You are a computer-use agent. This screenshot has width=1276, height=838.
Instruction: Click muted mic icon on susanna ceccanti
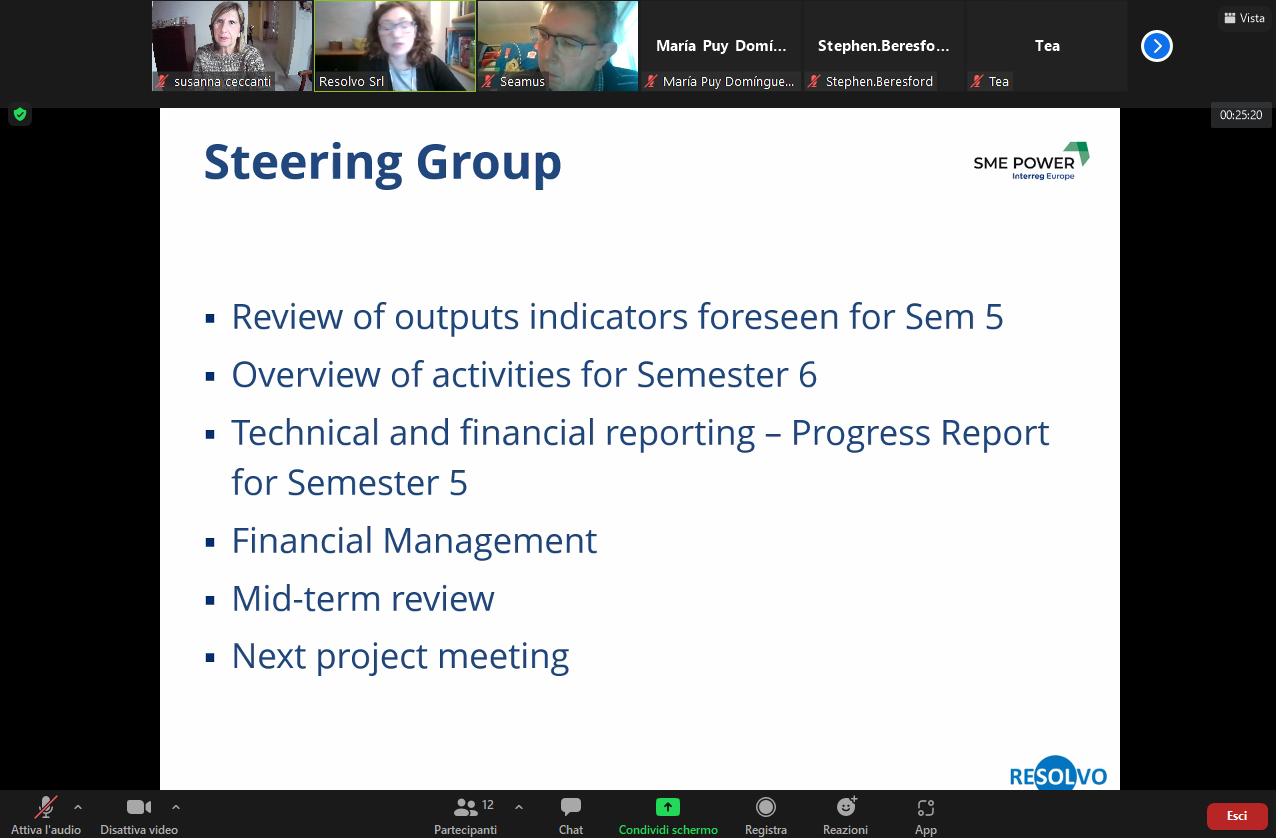pyautogui.click(x=163, y=82)
